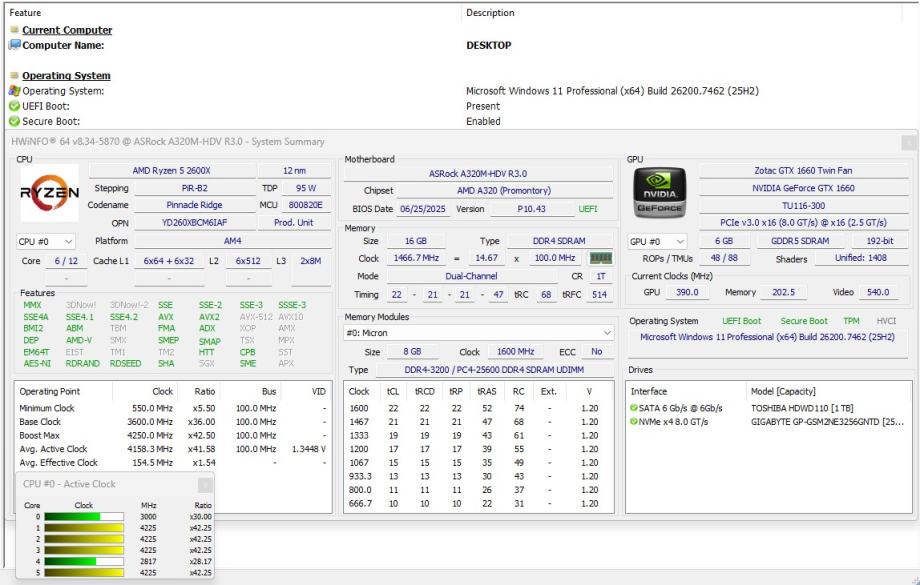The width and height of the screenshot is (920, 585).
Task: Close the CPU #0 Active Clock popup
Action: (x=204, y=484)
